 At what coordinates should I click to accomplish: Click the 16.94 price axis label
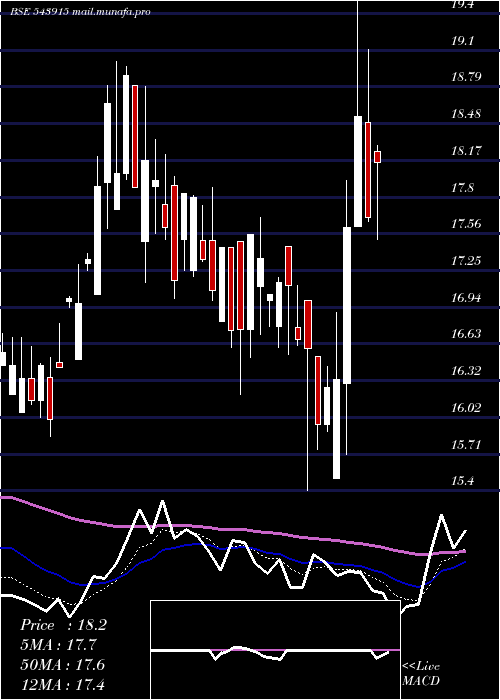pyautogui.click(x=466, y=298)
